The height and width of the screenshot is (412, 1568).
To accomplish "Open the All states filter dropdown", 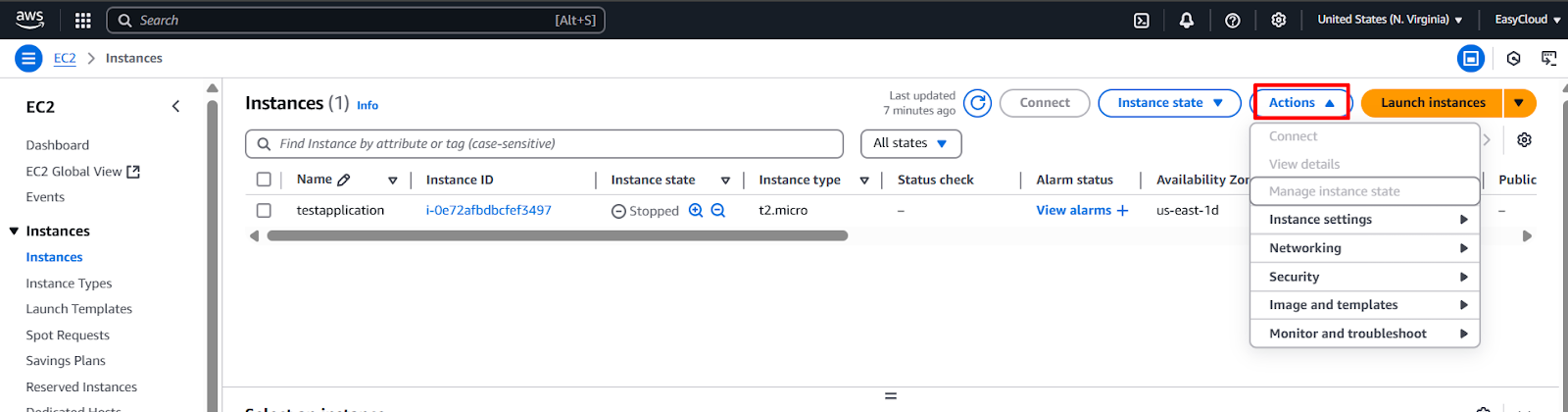I will click(x=910, y=143).
